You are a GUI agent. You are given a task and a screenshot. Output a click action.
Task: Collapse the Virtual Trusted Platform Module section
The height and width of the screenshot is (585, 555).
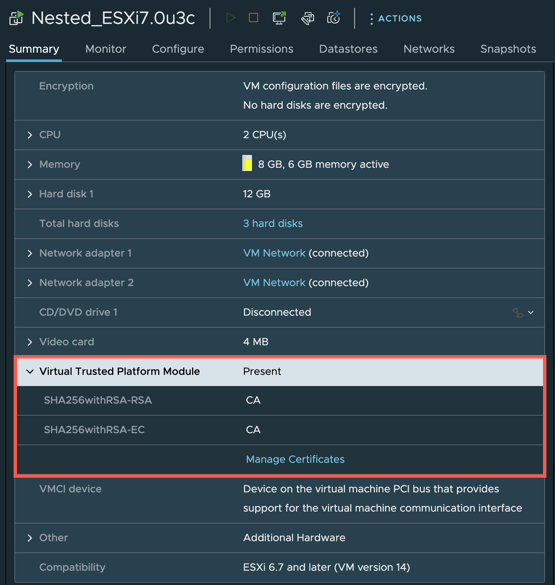[30, 371]
